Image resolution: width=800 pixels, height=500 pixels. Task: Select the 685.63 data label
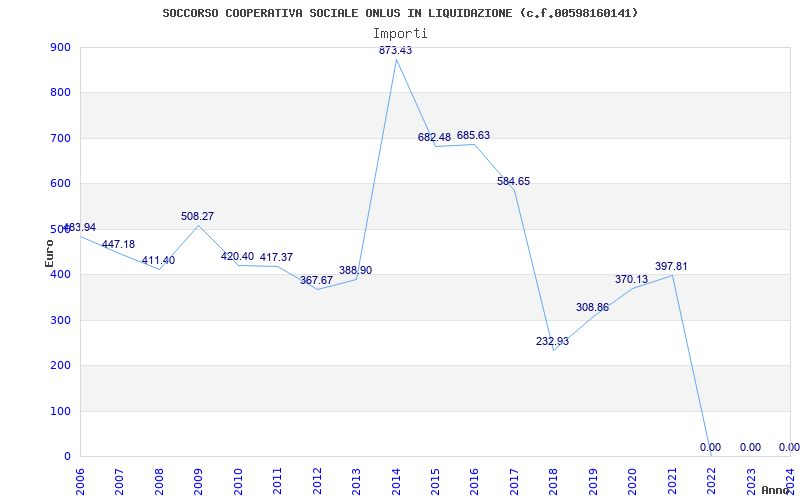click(473, 135)
